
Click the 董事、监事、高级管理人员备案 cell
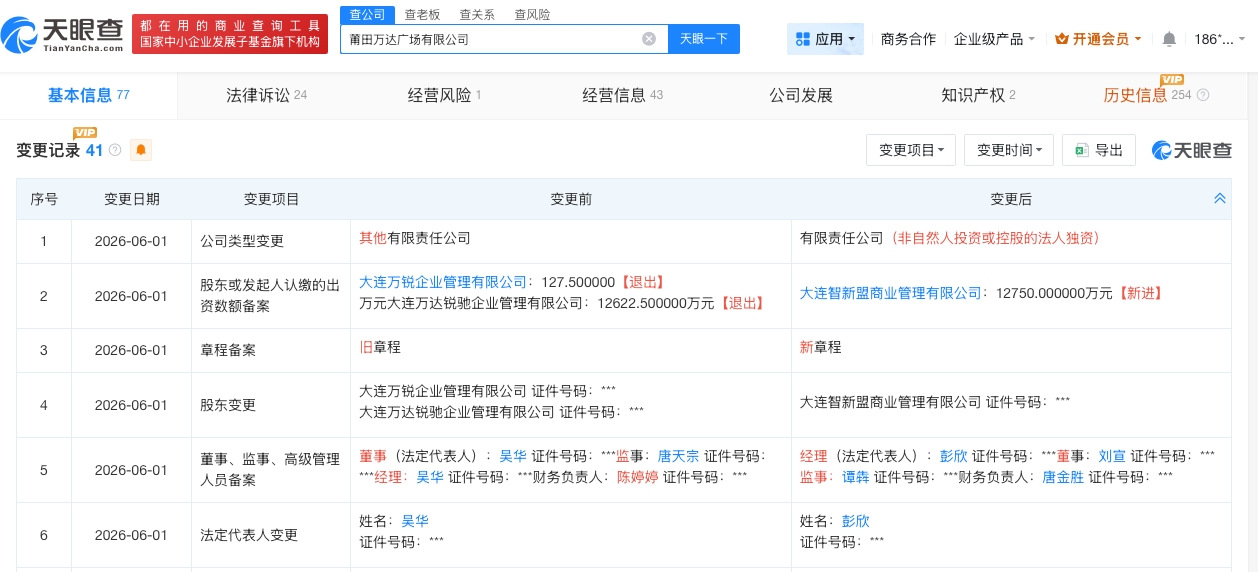pos(271,470)
